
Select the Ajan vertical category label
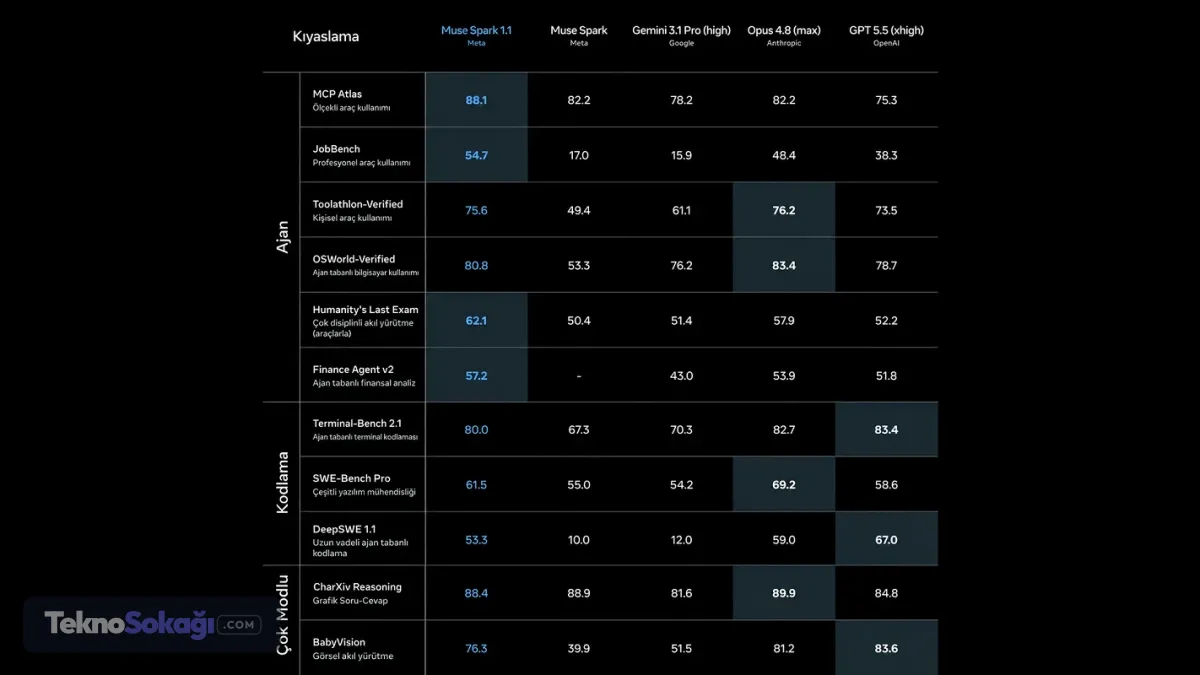pos(282,237)
